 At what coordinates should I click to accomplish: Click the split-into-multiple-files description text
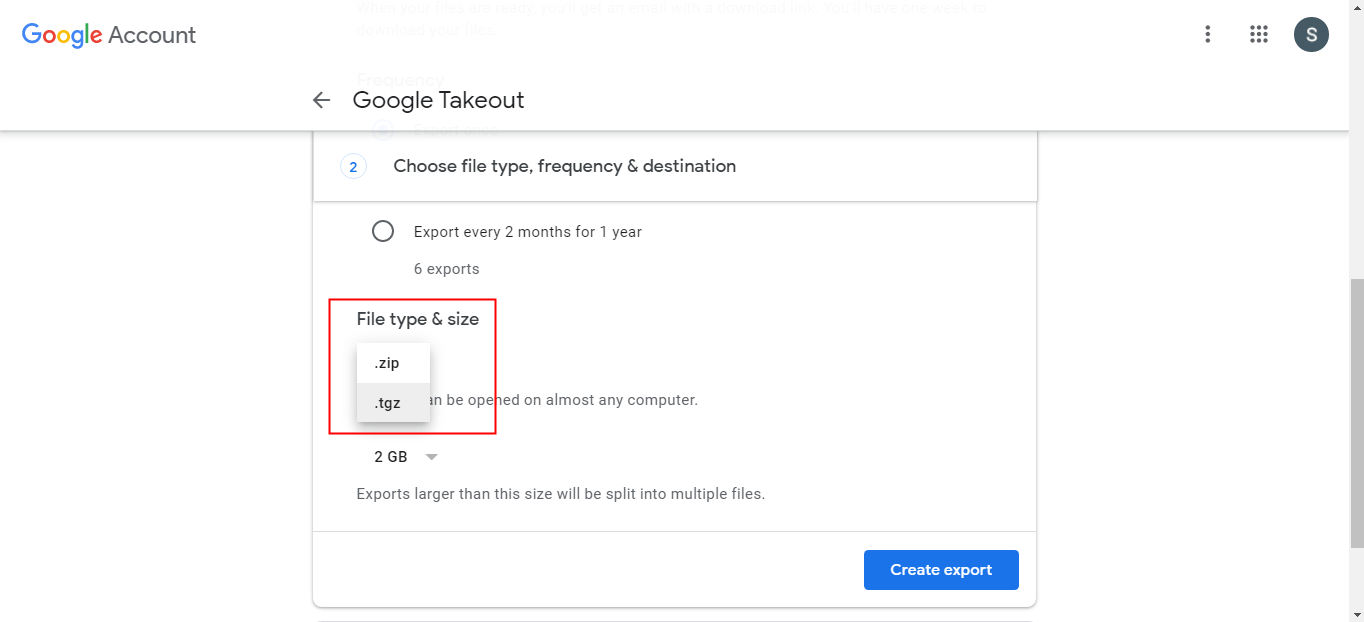pyautogui.click(x=560, y=494)
